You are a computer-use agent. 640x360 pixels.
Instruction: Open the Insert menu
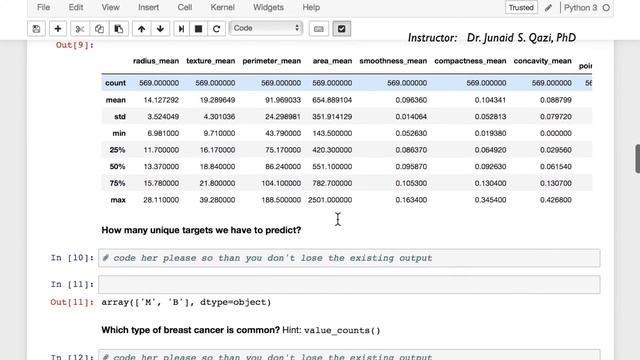pos(148,7)
